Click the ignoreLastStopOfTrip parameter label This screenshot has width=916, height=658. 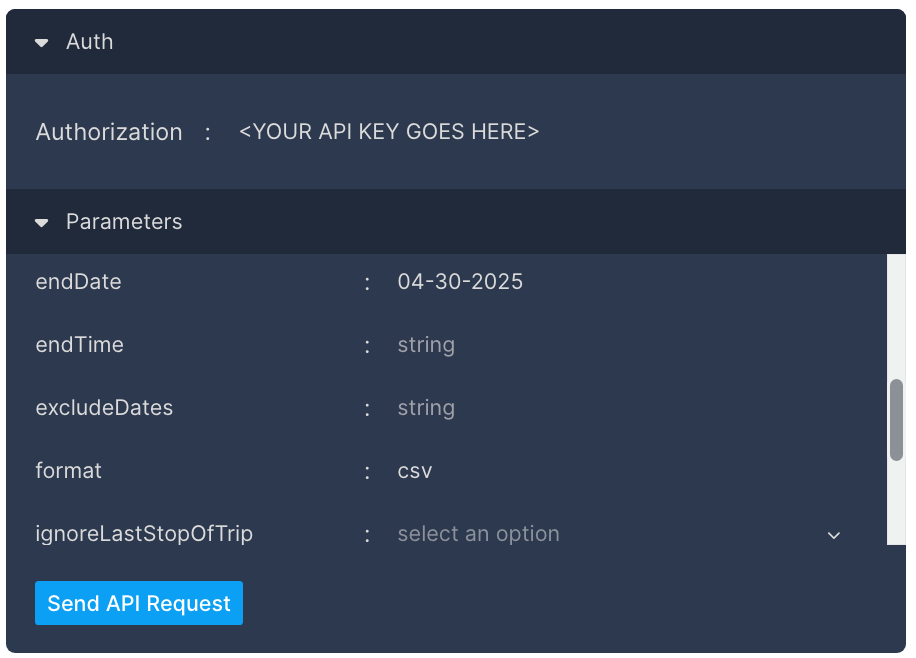coord(144,534)
